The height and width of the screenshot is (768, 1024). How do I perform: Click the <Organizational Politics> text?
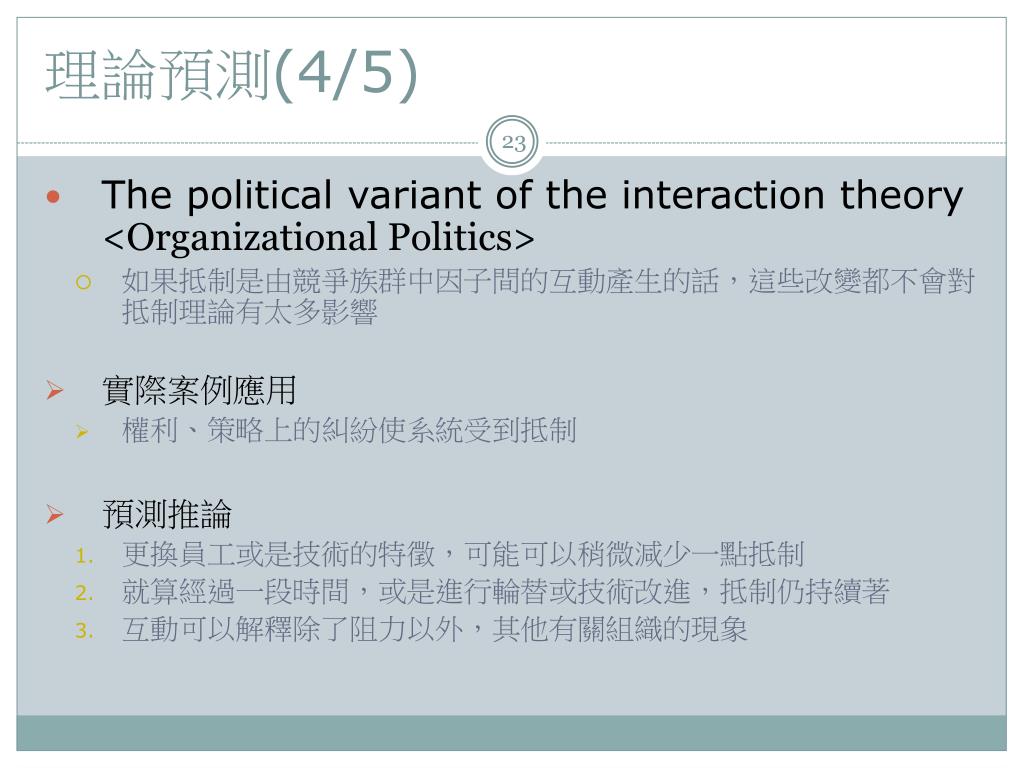[x=319, y=237]
